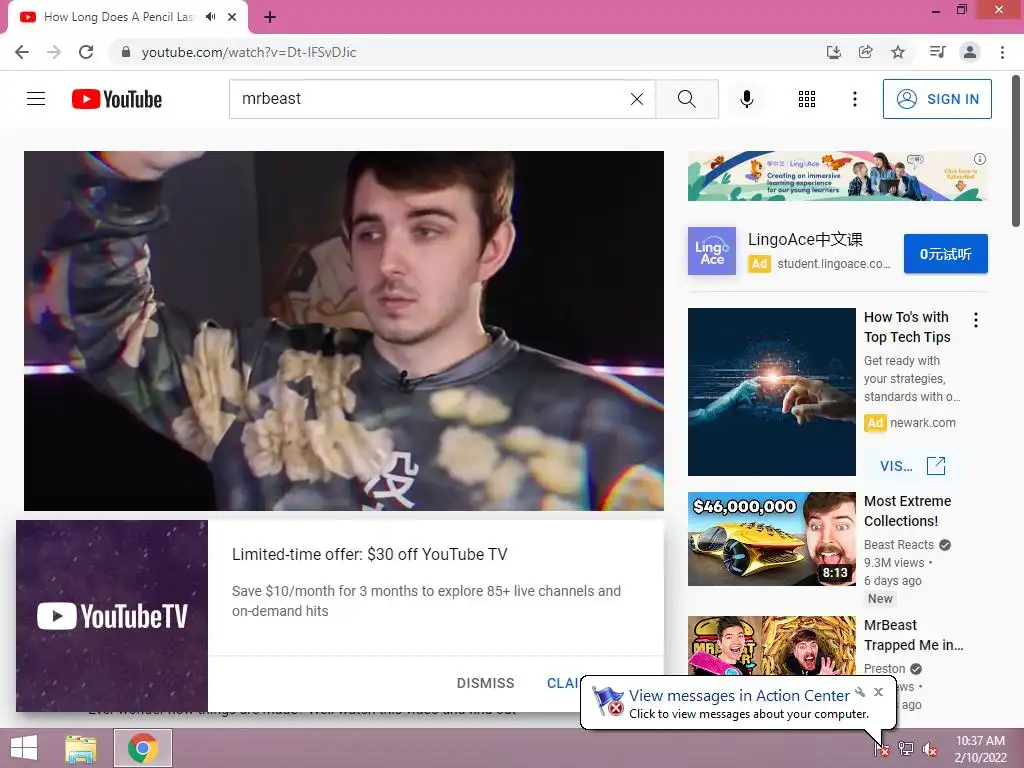The image size is (1024, 768).
Task: Click the LingoAce logo icon
Action: (712, 251)
